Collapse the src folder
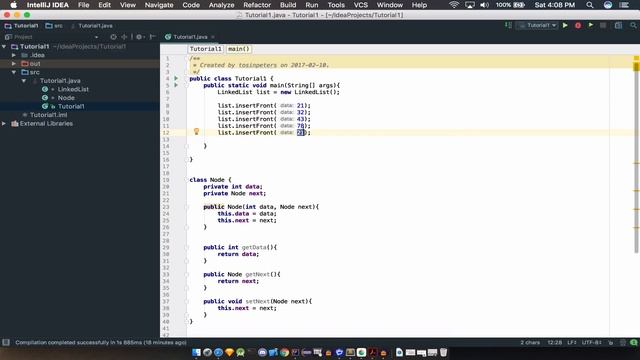This screenshot has height=360, width=640. [x=14, y=72]
